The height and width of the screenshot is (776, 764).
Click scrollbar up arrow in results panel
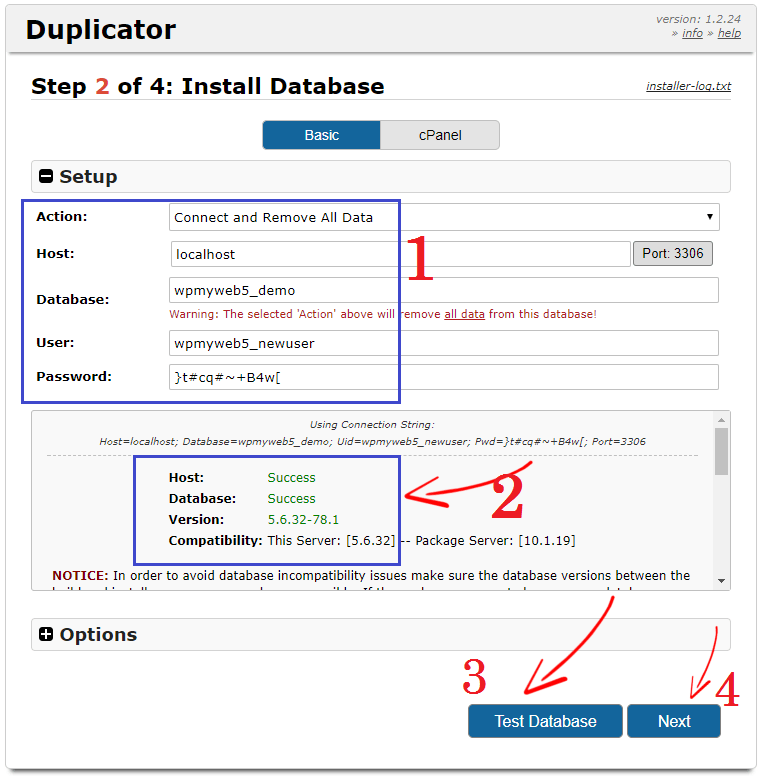[721, 420]
